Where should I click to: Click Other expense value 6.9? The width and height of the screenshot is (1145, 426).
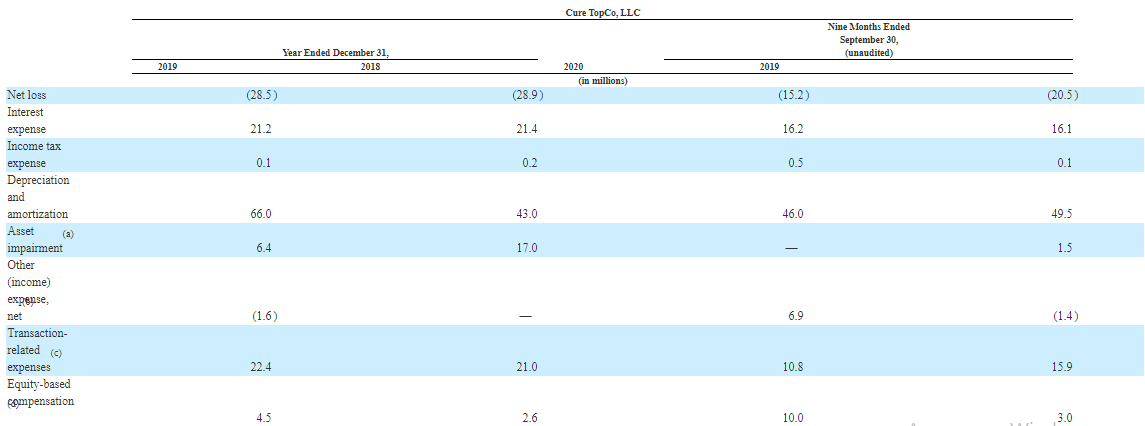(x=796, y=316)
